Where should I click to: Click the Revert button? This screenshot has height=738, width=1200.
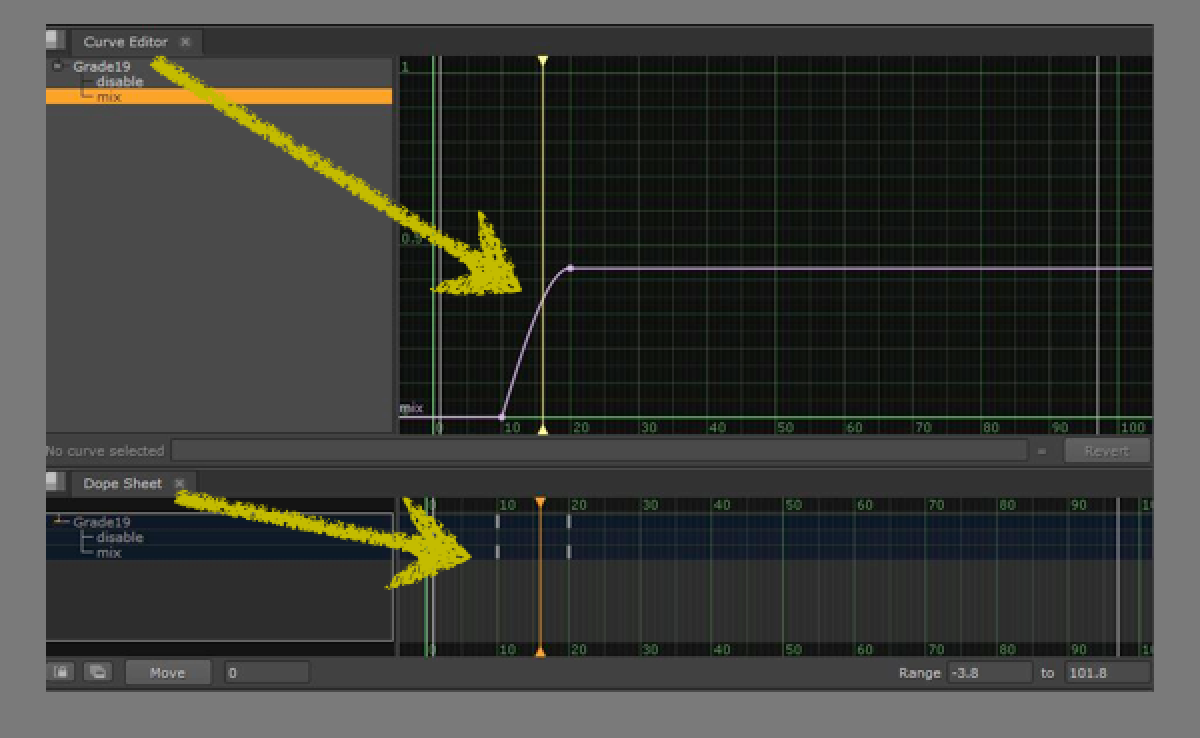[1106, 451]
